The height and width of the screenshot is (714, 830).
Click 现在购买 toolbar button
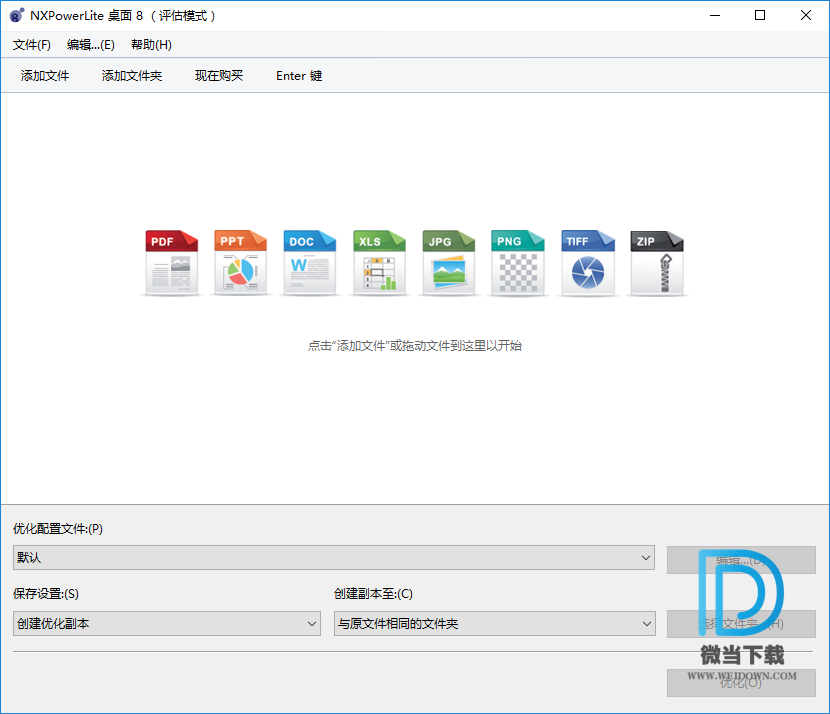click(219, 76)
